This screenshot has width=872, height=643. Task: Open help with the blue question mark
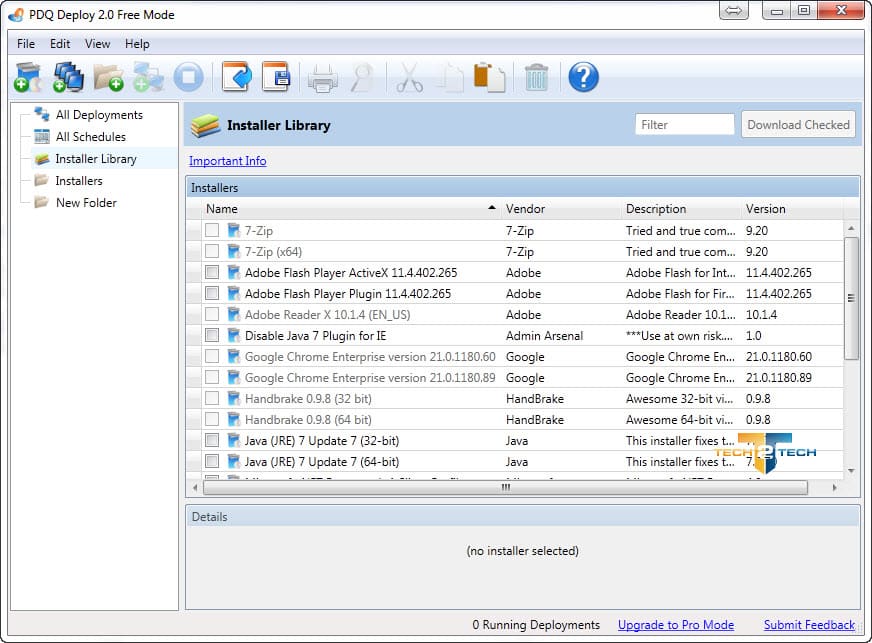click(583, 77)
